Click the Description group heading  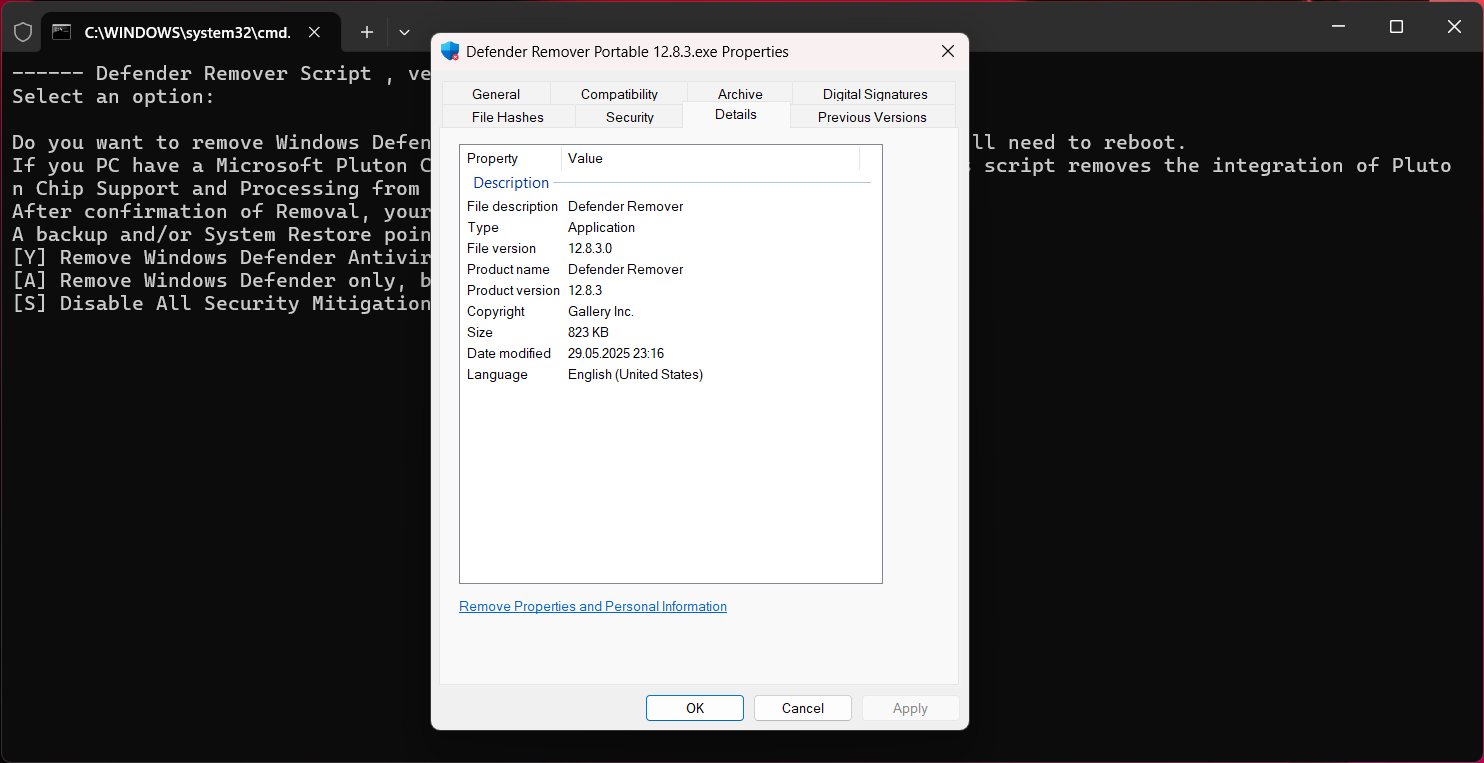[511, 183]
